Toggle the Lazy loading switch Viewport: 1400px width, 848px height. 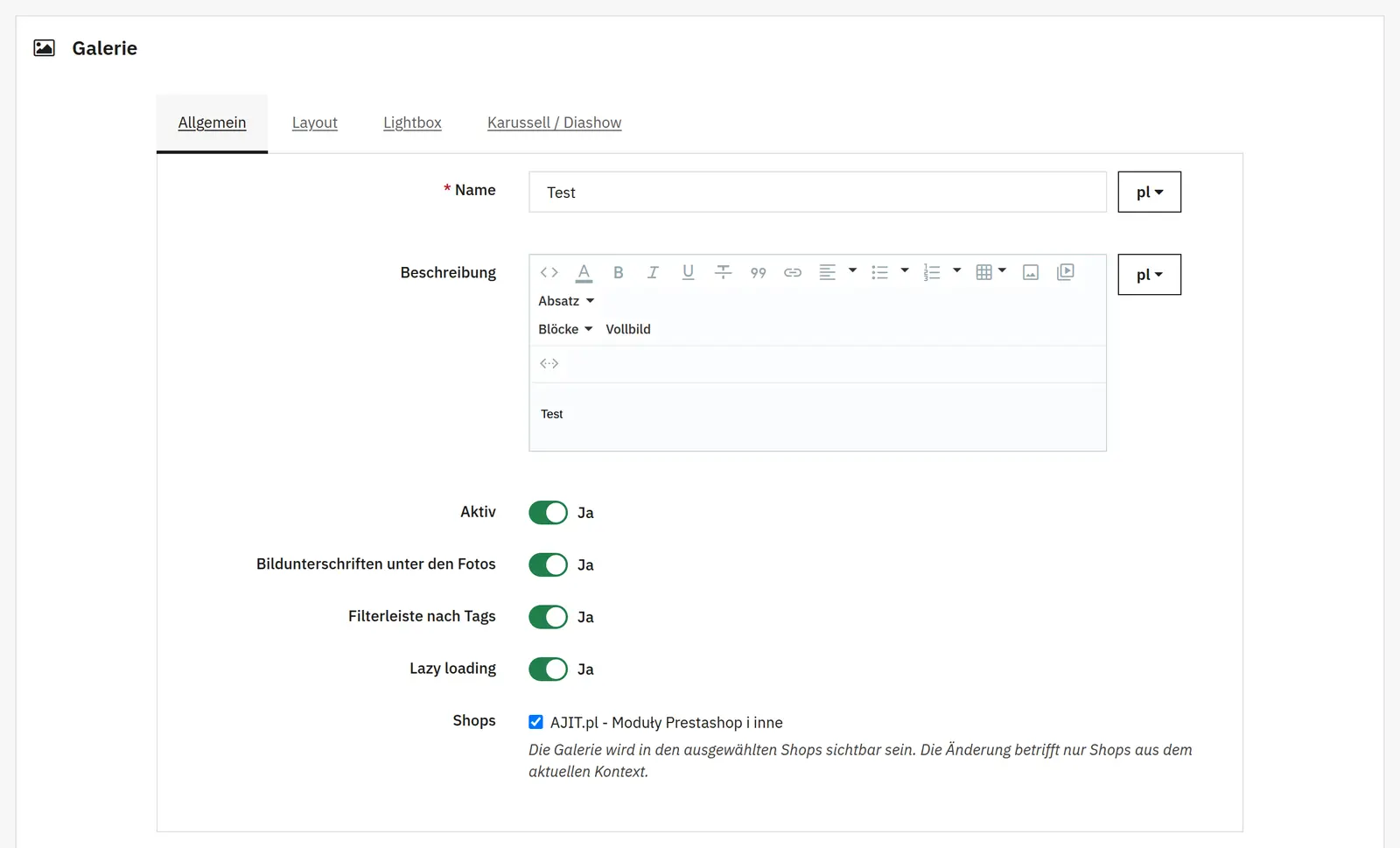click(549, 669)
